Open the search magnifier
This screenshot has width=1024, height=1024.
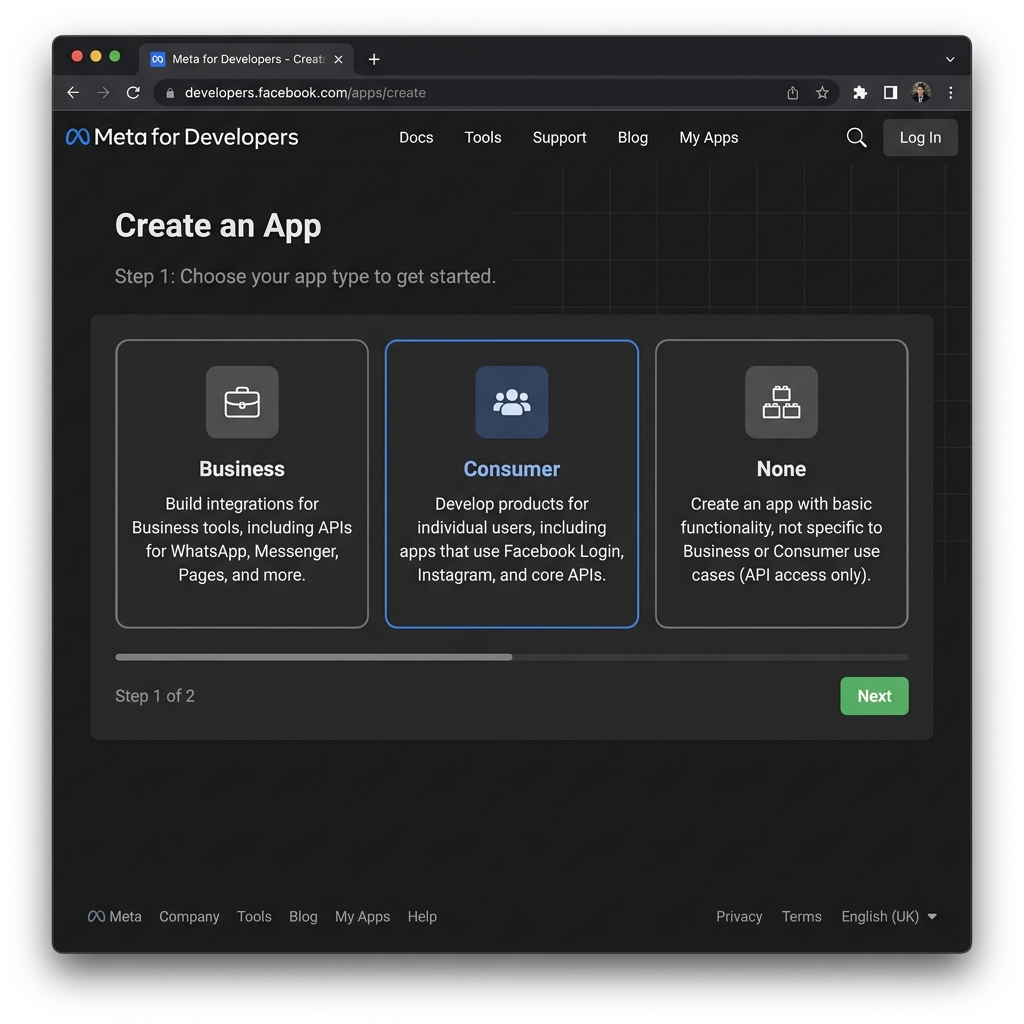point(856,137)
